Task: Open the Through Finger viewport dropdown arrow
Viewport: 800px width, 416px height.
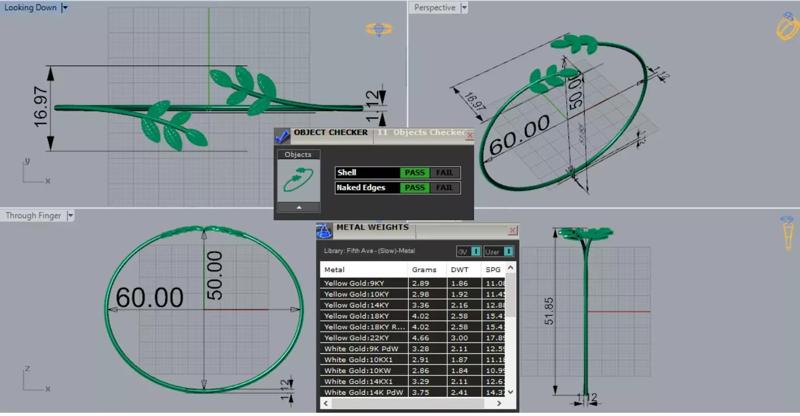Action: 70,215
